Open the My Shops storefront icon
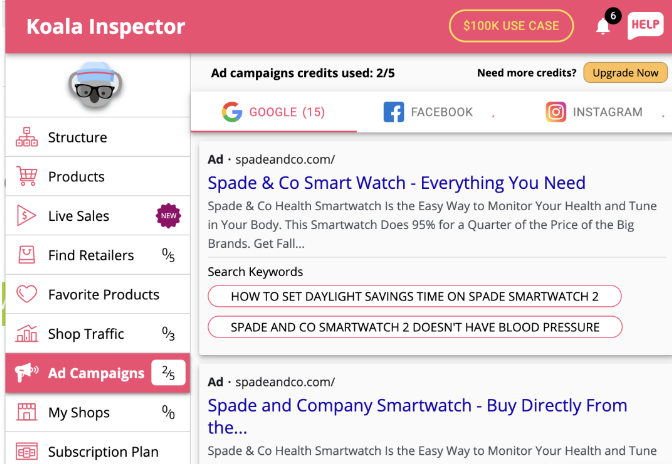The height and width of the screenshot is (464, 672). tap(27, 412)
